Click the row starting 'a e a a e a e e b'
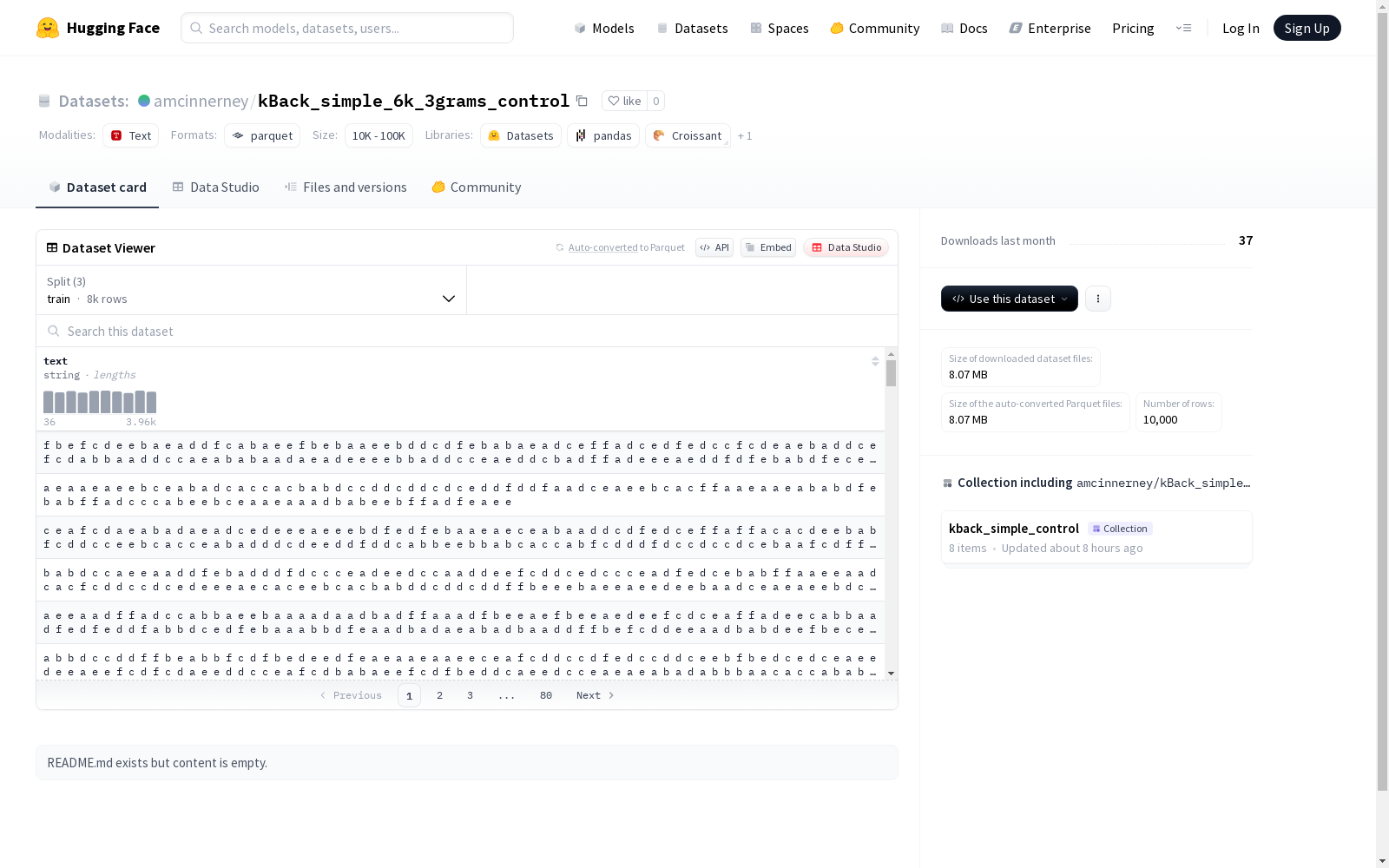This screenshot has width=1389, height=868. [x=460, y=495]
